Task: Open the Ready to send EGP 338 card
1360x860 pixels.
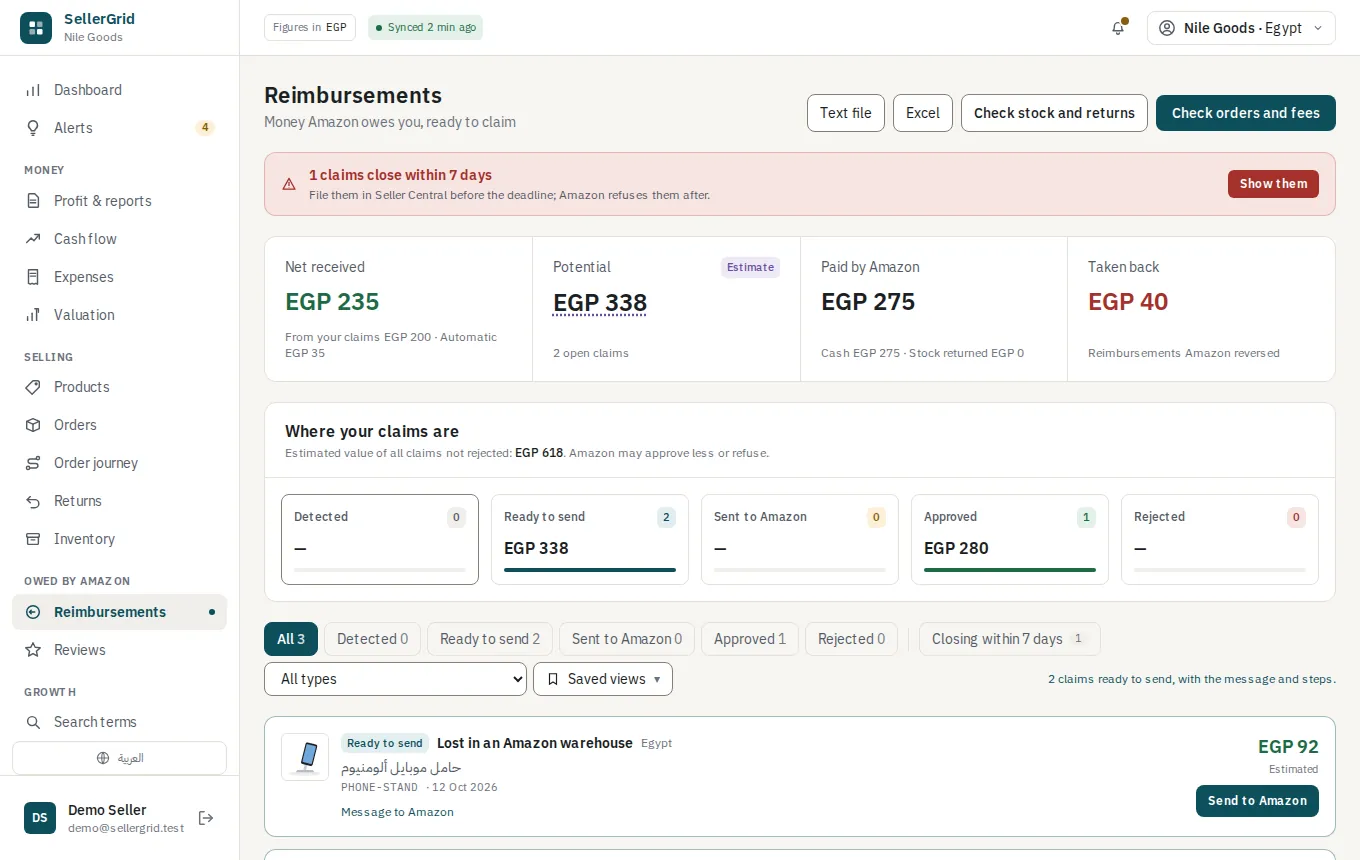Action: pyautogui.click(x=590, y=539)
